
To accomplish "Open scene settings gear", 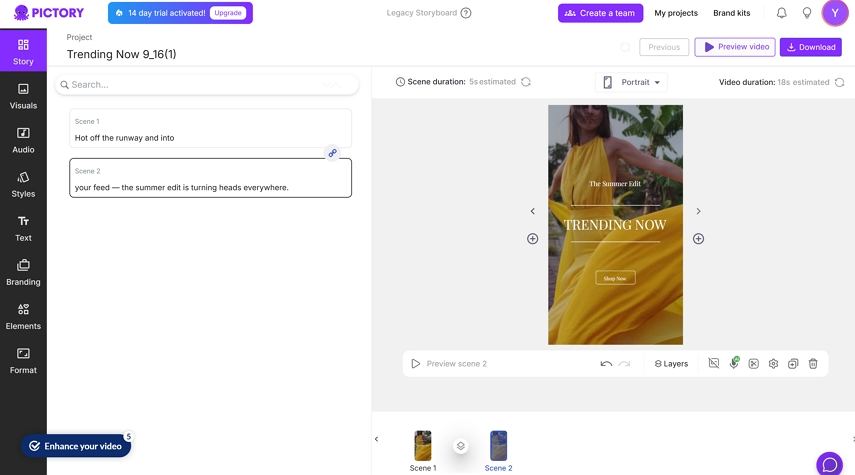I will (773, 364).
